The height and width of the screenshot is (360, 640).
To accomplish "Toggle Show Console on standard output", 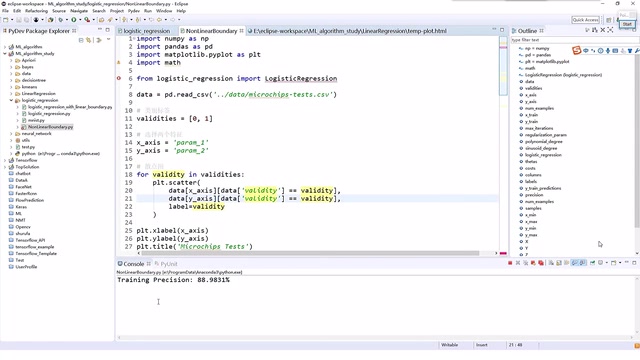I will click(x=575, y=263).
